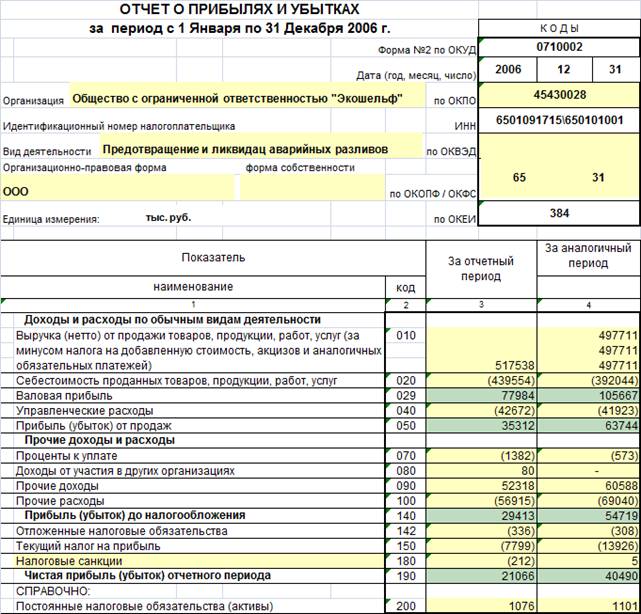Click the 'Прочие доходы и расходы' section heading
Image resolution: width=641 pixels, height=614 pixels.
[100, 440]
